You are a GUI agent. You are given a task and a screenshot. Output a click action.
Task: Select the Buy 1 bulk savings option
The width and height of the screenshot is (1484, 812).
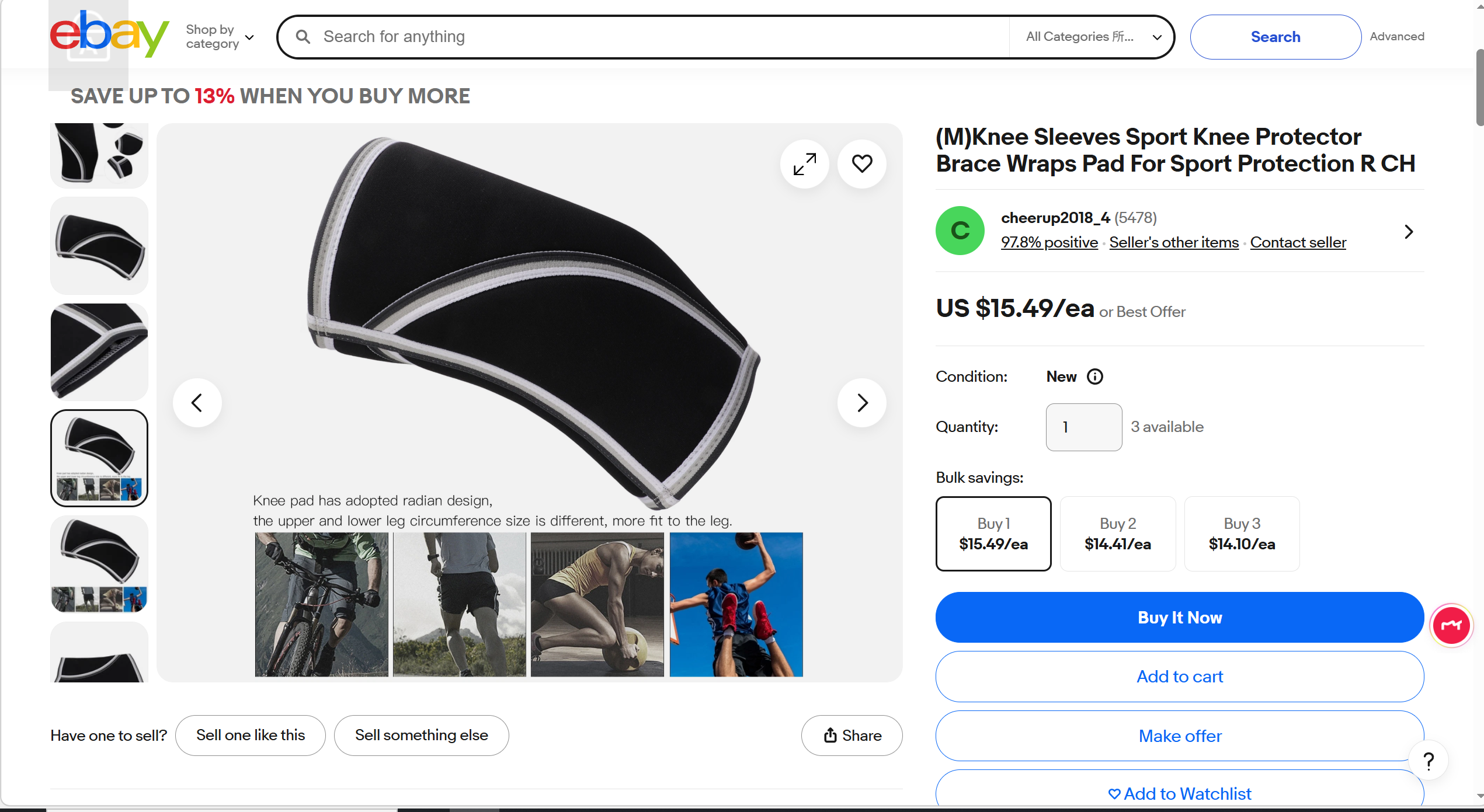pos(993,534)
